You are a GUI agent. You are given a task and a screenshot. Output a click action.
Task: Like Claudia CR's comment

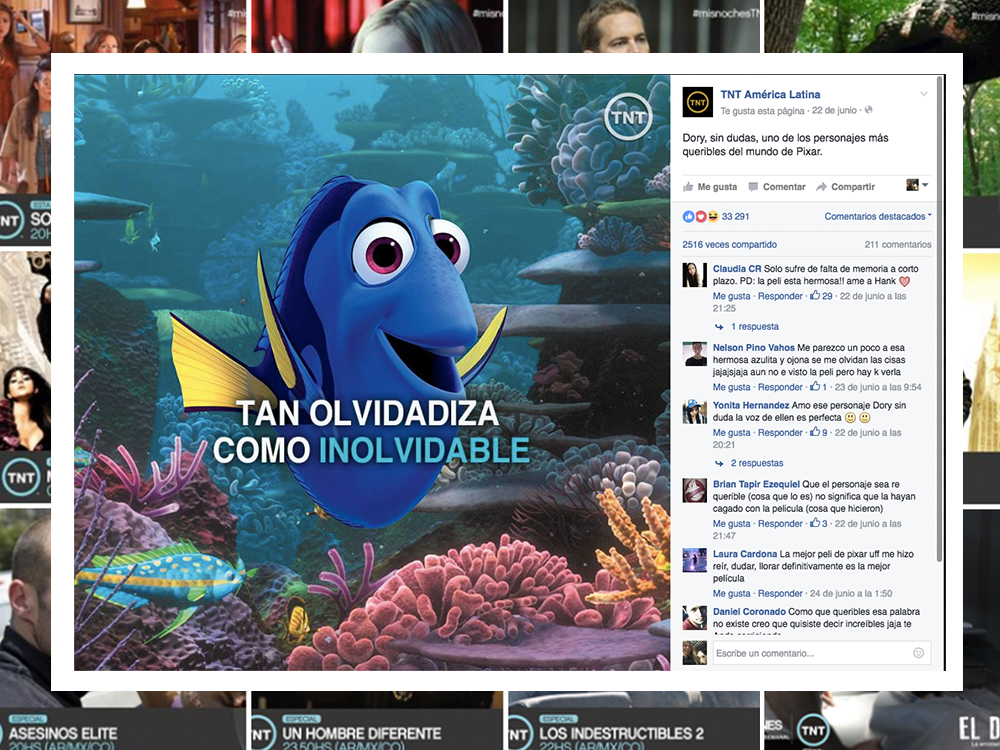tap(732, 296)
